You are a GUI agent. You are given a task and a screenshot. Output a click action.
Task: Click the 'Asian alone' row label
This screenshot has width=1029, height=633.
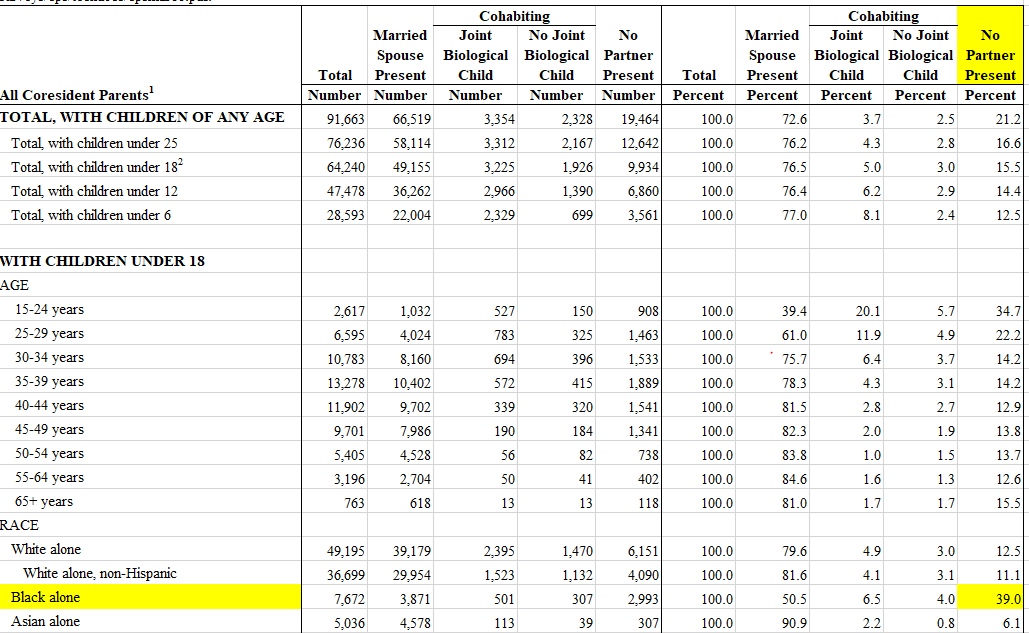(45, 621)
